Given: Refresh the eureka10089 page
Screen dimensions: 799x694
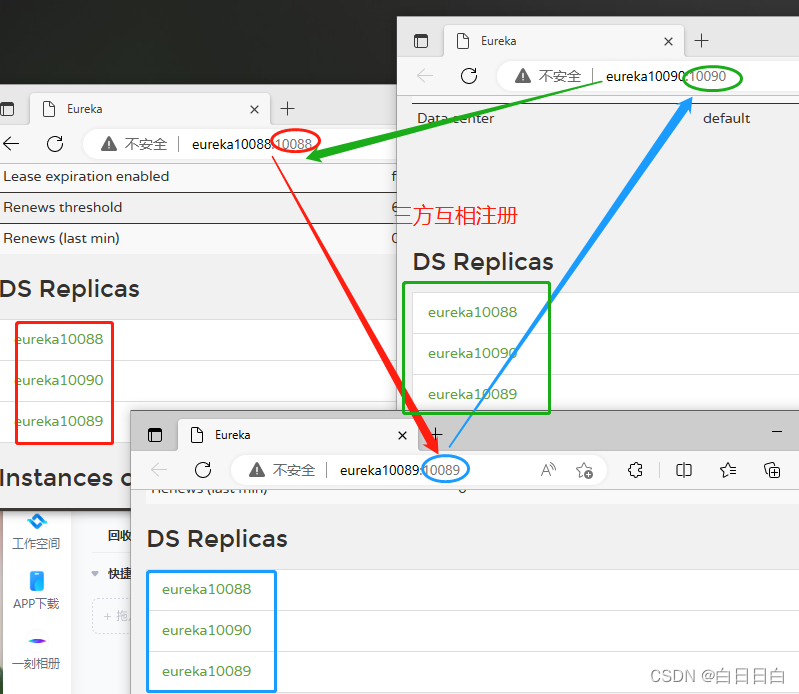Looking at the screenshot, I should pyautogui.click(x=203, y=470).
